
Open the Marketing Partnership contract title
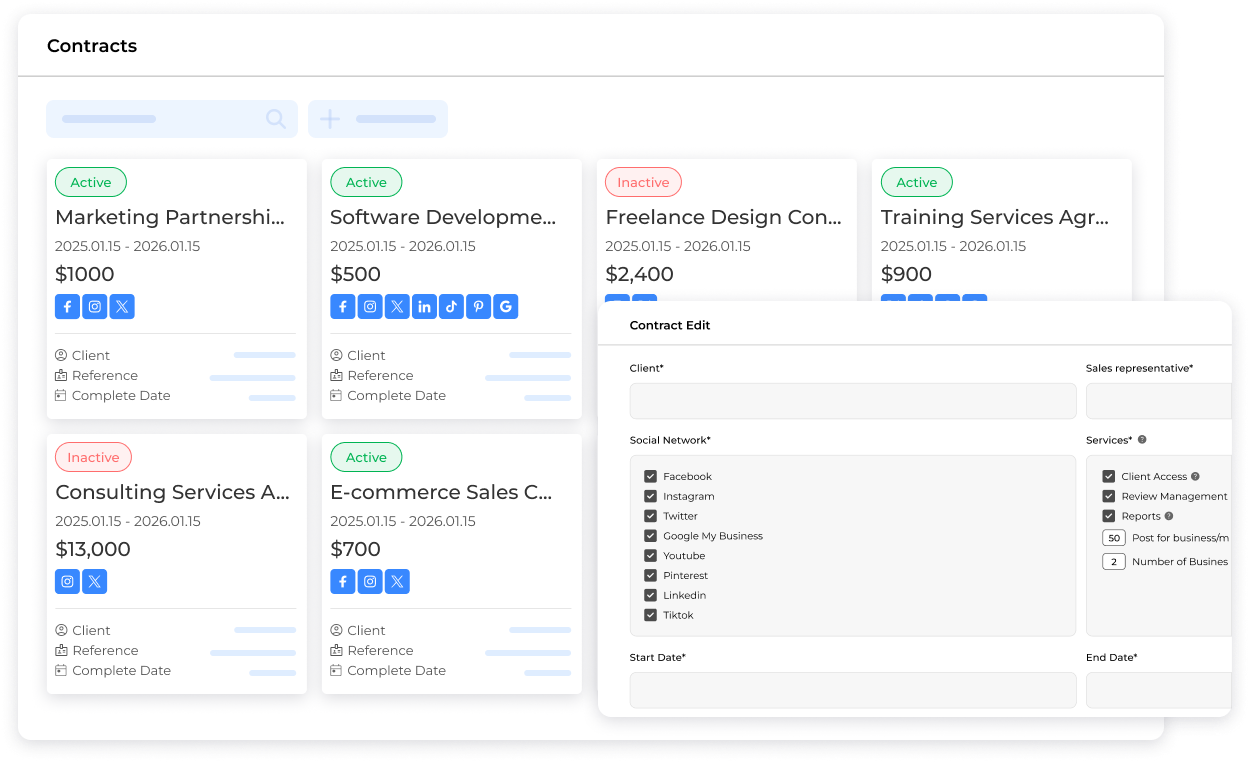pos(170,217)
